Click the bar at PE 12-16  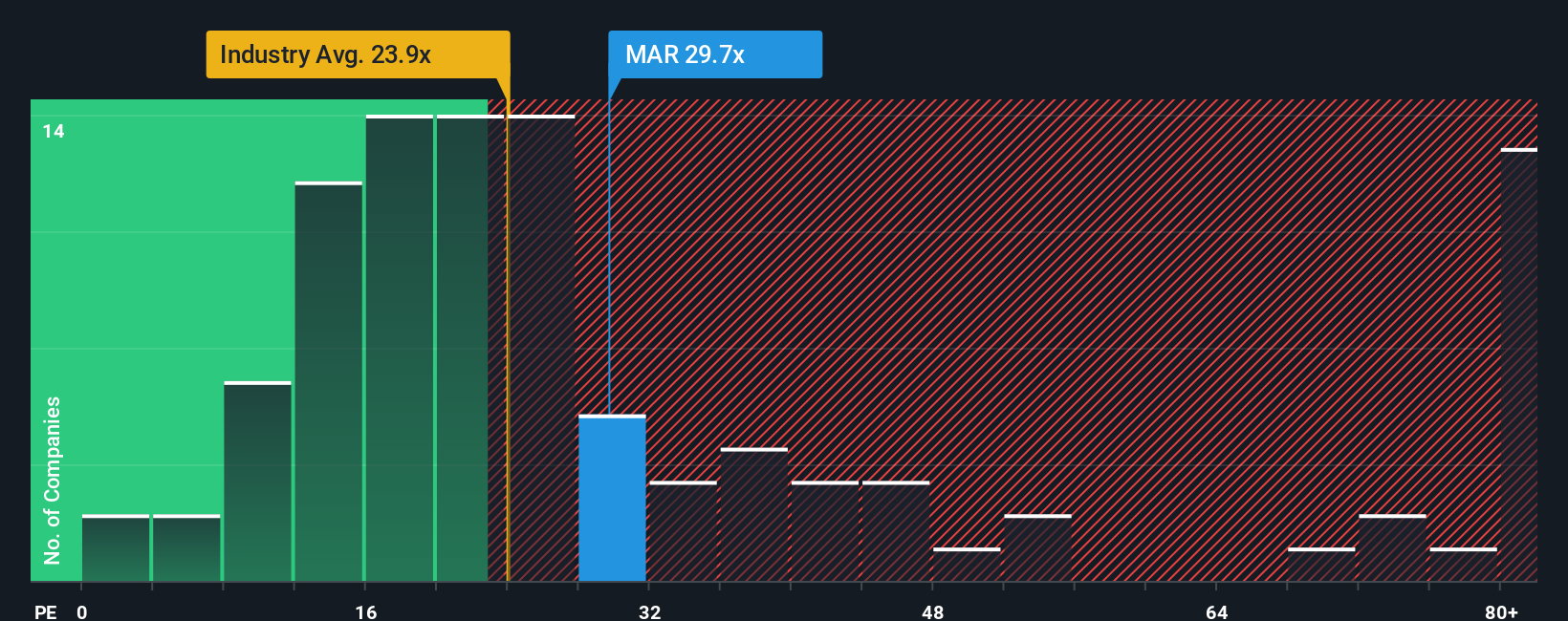pos(329,381)
